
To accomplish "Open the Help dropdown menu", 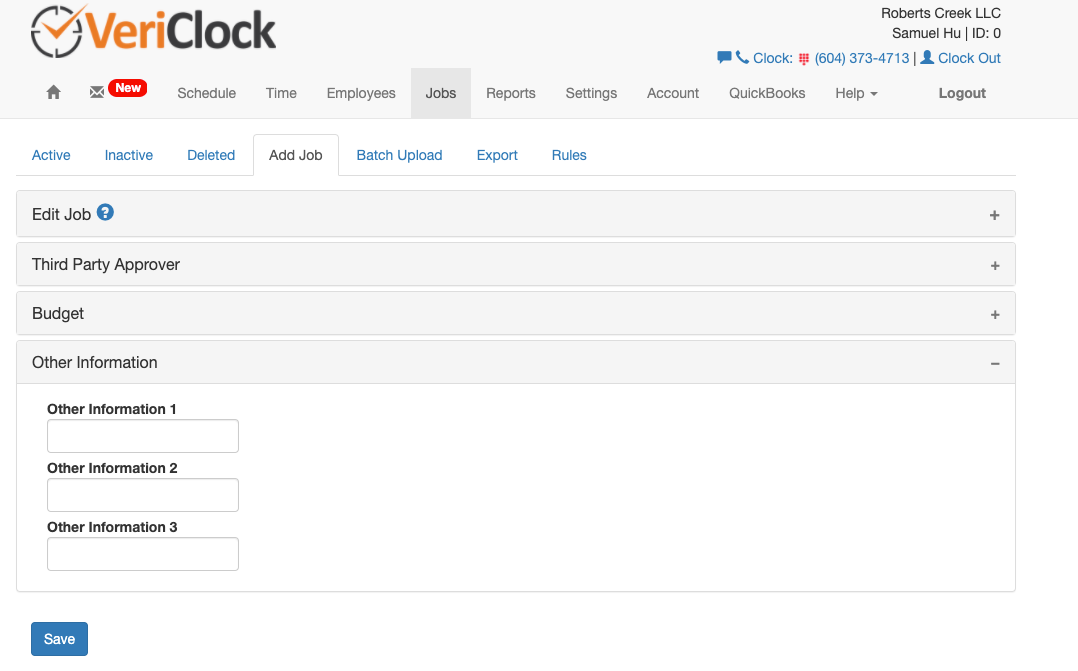I will pos(856,93).
